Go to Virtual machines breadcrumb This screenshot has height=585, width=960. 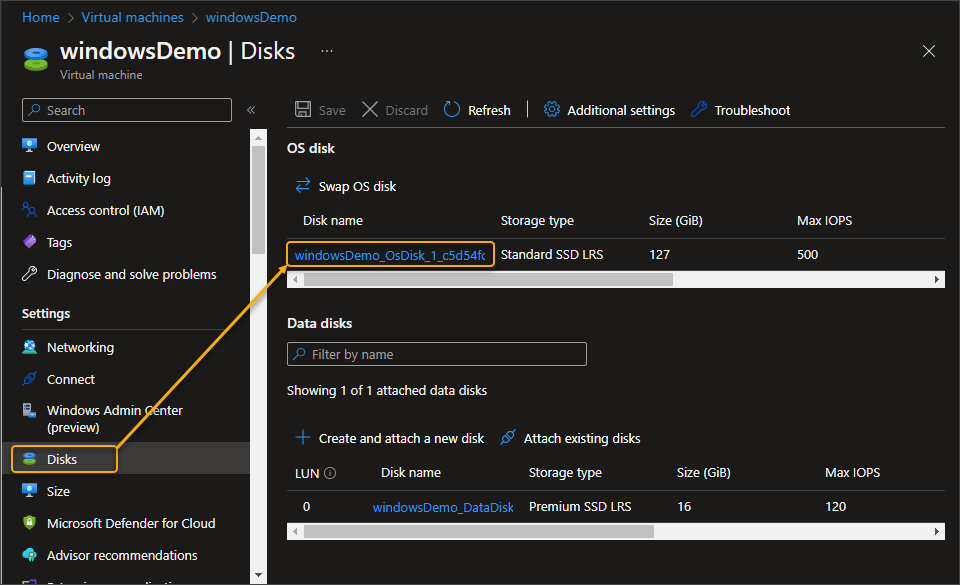(132, 17)
